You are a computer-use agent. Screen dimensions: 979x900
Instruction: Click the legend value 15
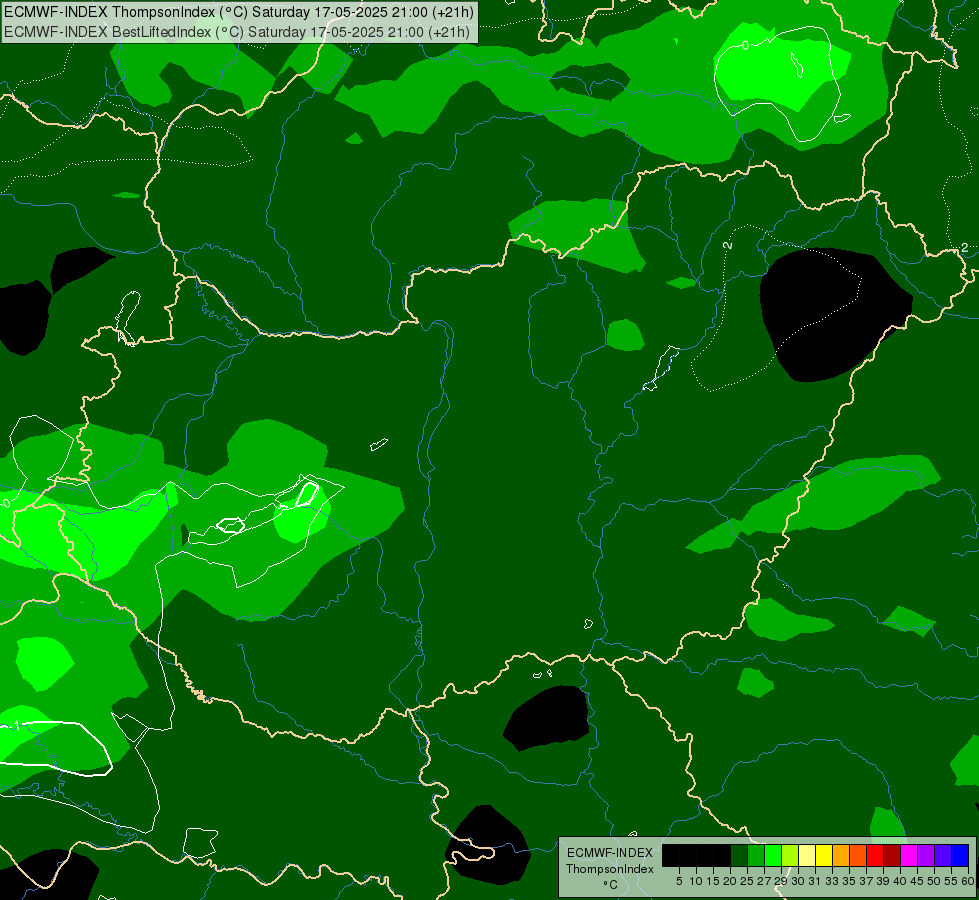[713, 881]
